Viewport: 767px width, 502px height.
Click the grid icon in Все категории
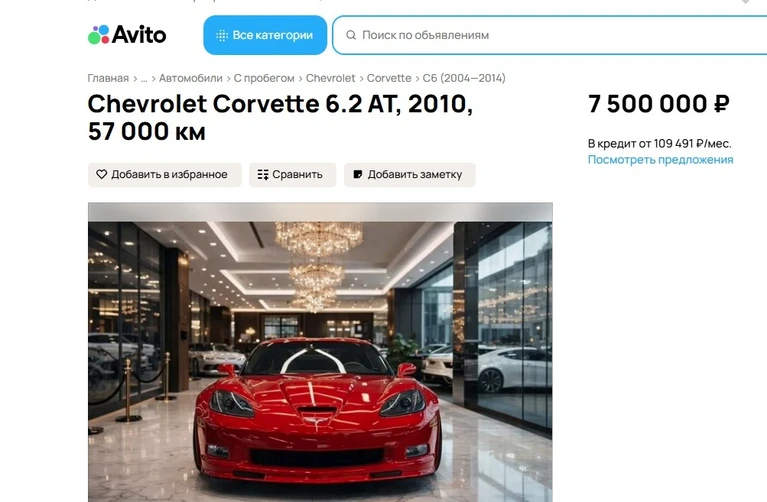pyautogui.click(x=222, y=35)
